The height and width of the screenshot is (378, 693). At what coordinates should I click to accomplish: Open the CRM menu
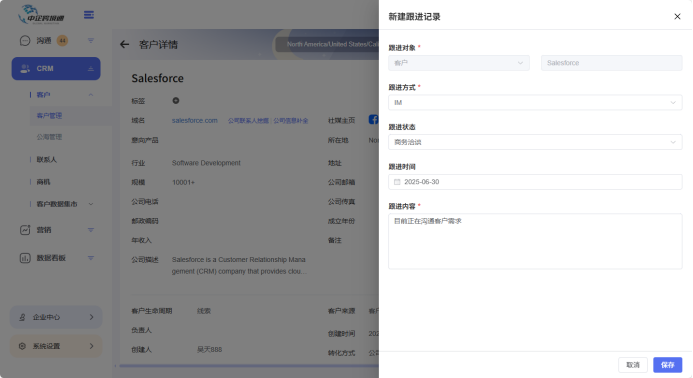pyautogui.click(x=56, y=69)
